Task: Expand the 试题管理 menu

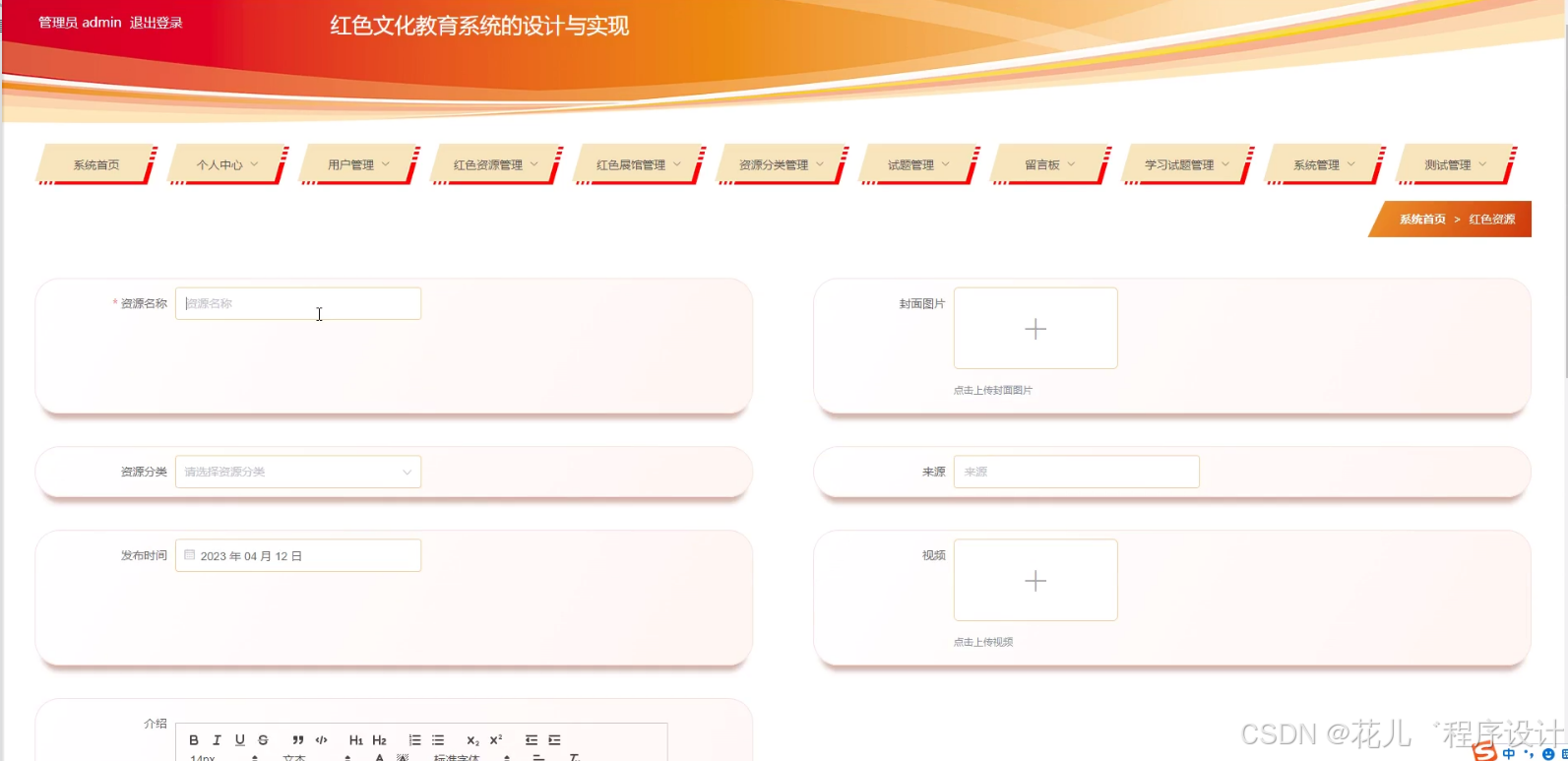Action: click(x=918, y=164)
